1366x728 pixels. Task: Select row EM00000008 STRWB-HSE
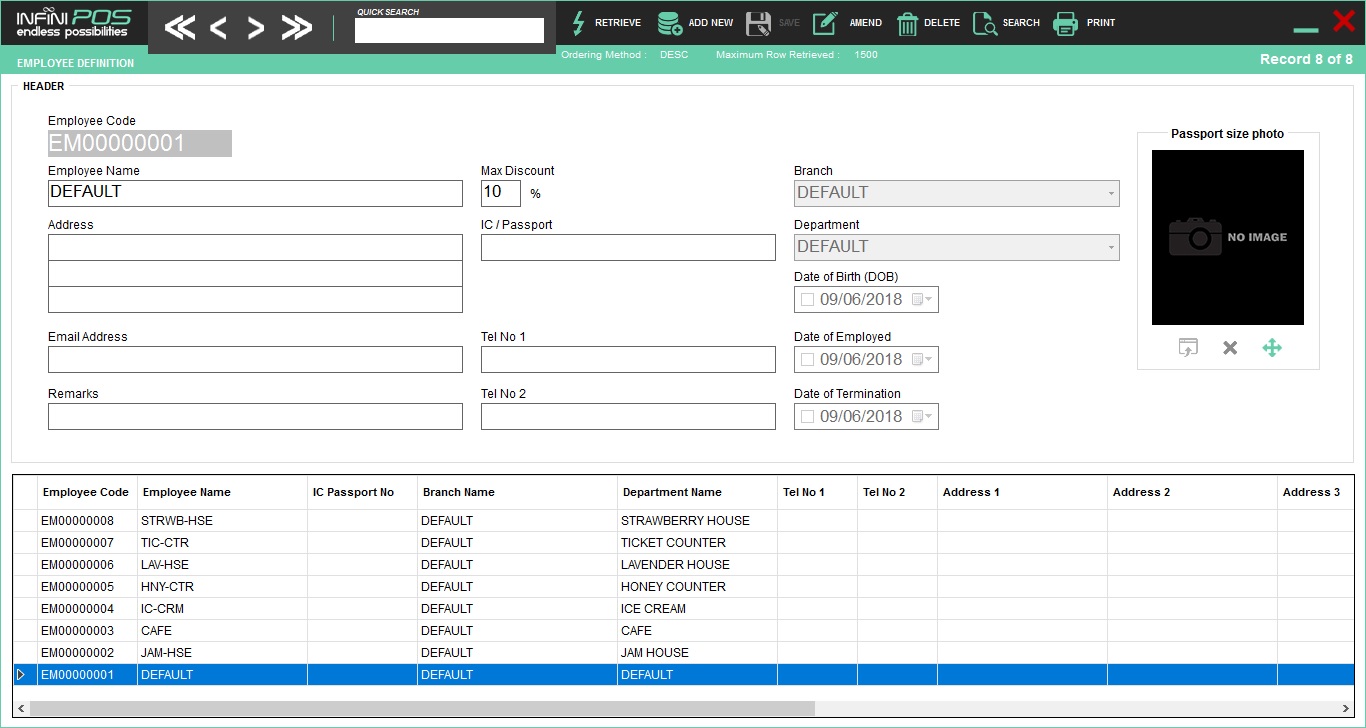click(684, 521)
